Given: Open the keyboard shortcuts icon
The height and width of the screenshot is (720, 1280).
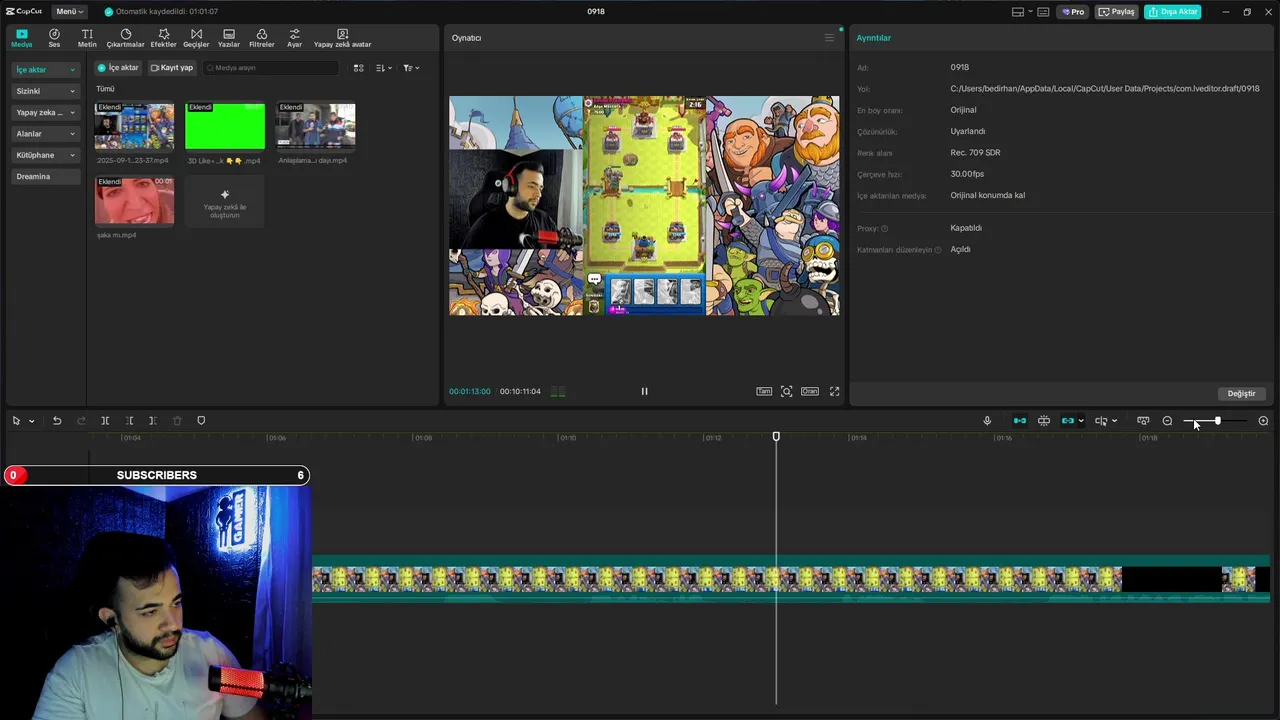Looking at the screenshot, I should tap(1043, 12).
